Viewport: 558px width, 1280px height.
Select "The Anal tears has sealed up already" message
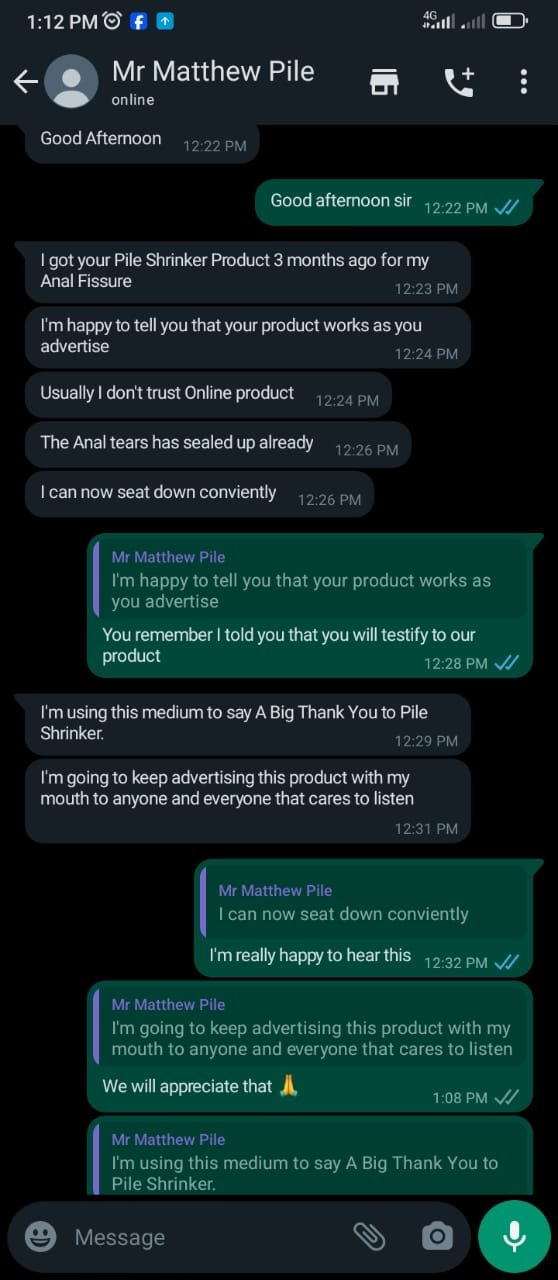click(218, 445)
